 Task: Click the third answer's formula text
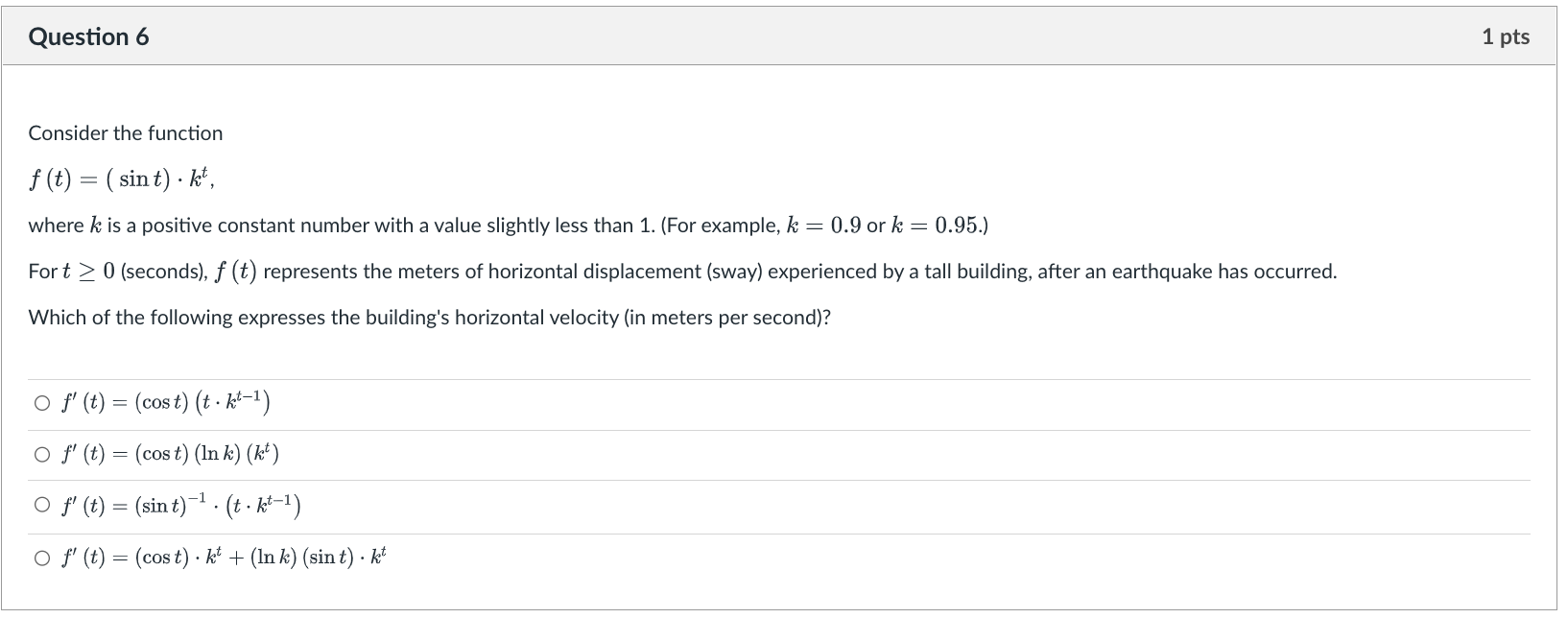click(x=180, y=504)
